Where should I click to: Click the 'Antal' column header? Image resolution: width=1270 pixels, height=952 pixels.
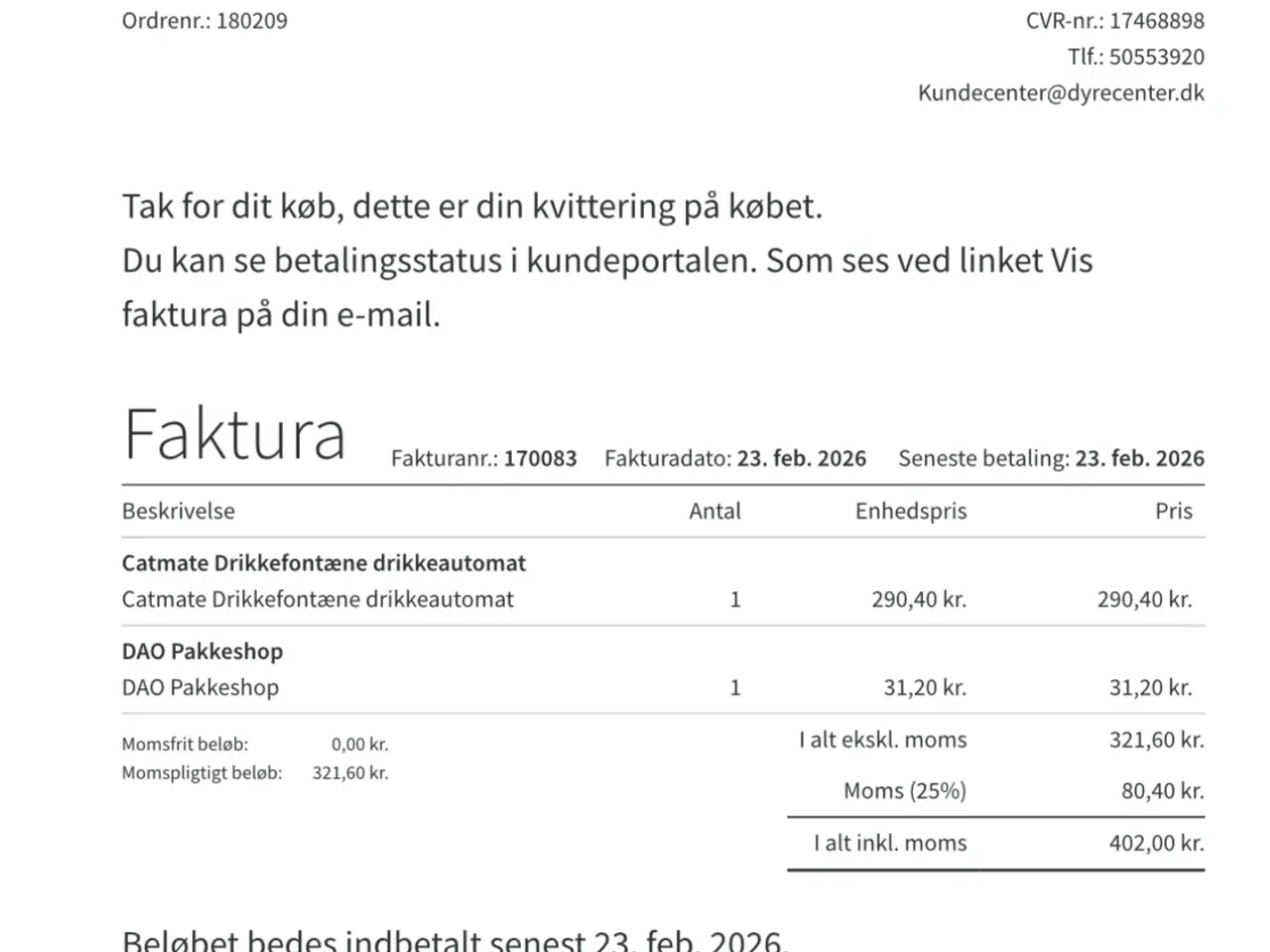pyautogui.click(x=714, y=512)
